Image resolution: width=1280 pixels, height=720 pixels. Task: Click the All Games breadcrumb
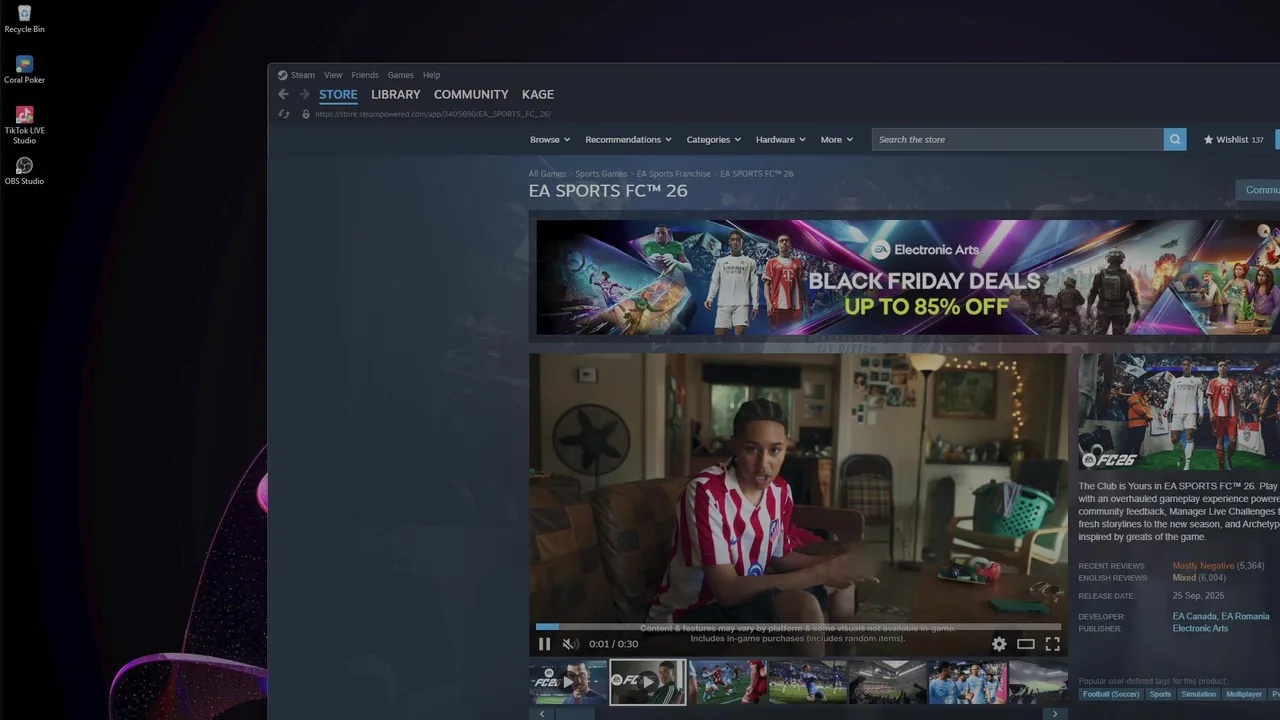(547, 174)
